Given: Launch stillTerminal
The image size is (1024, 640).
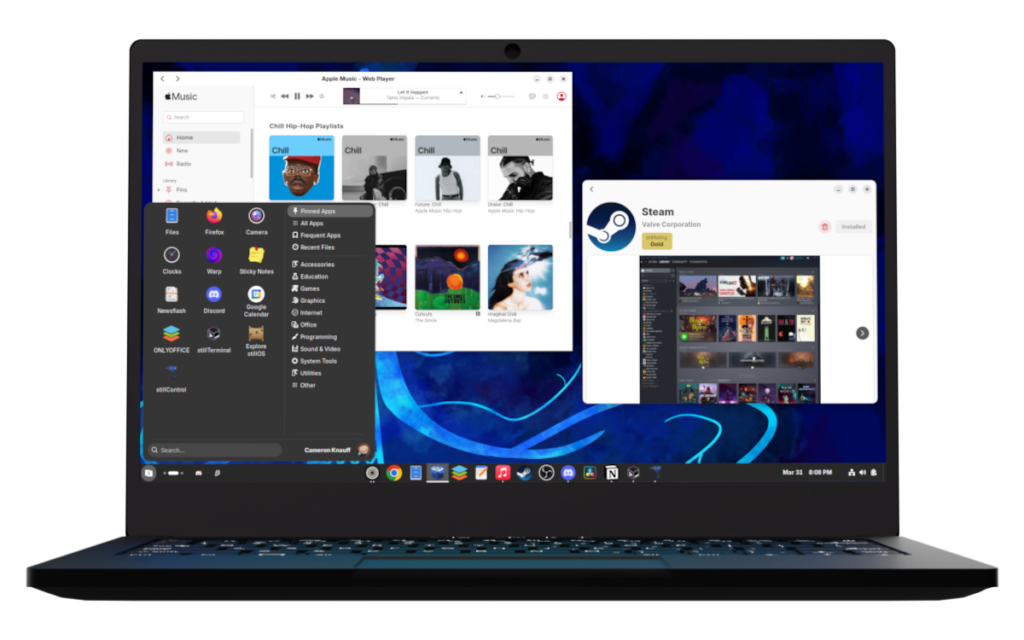Looking at the screenshot, I should click(214, 334).
